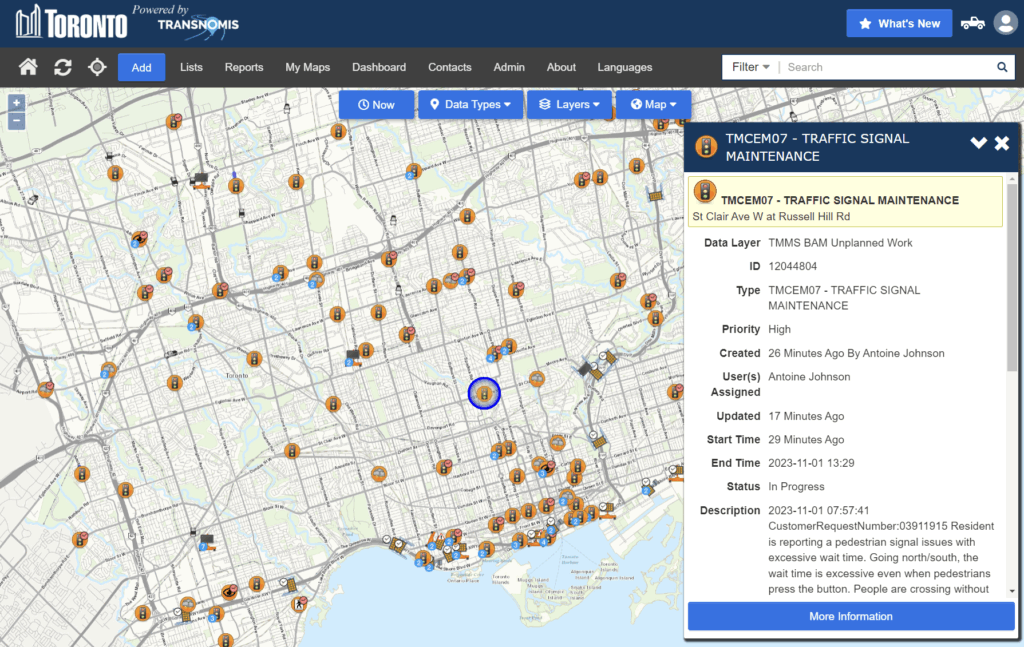
Task: Click the truck vehicle icon in the header
Action: 972,23
